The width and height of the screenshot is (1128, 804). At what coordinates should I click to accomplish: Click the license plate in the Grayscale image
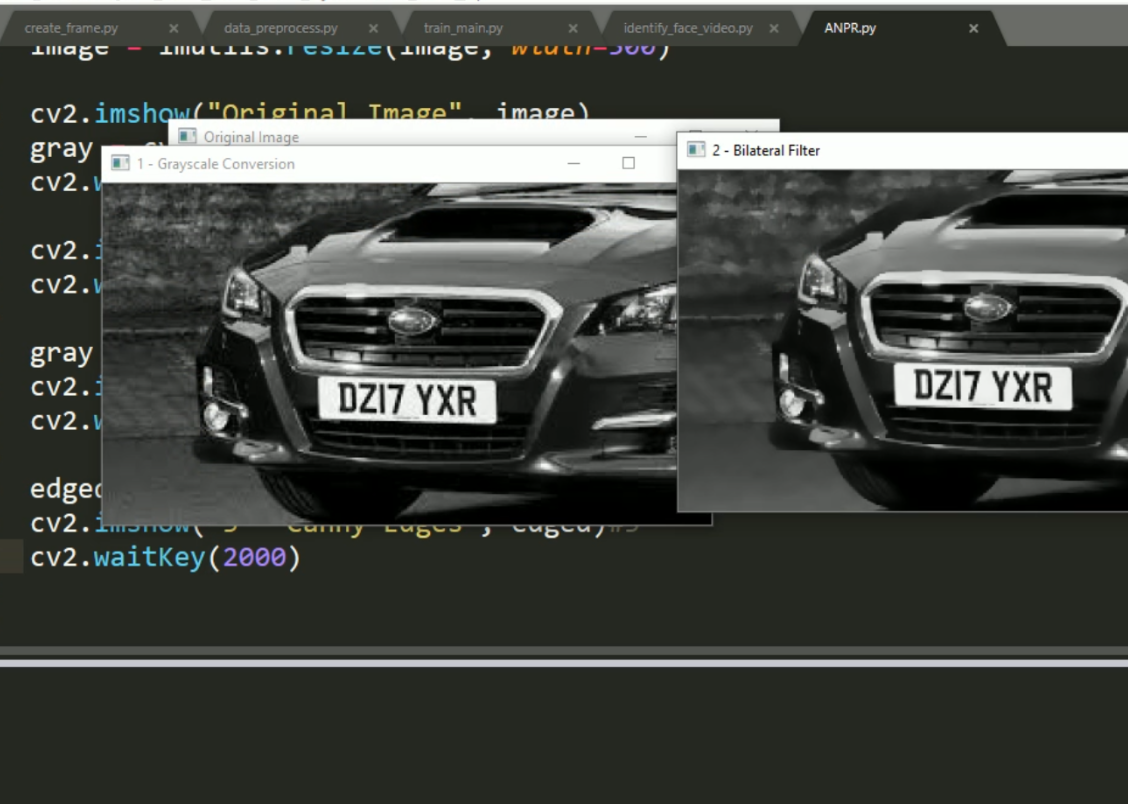[407, 400]
